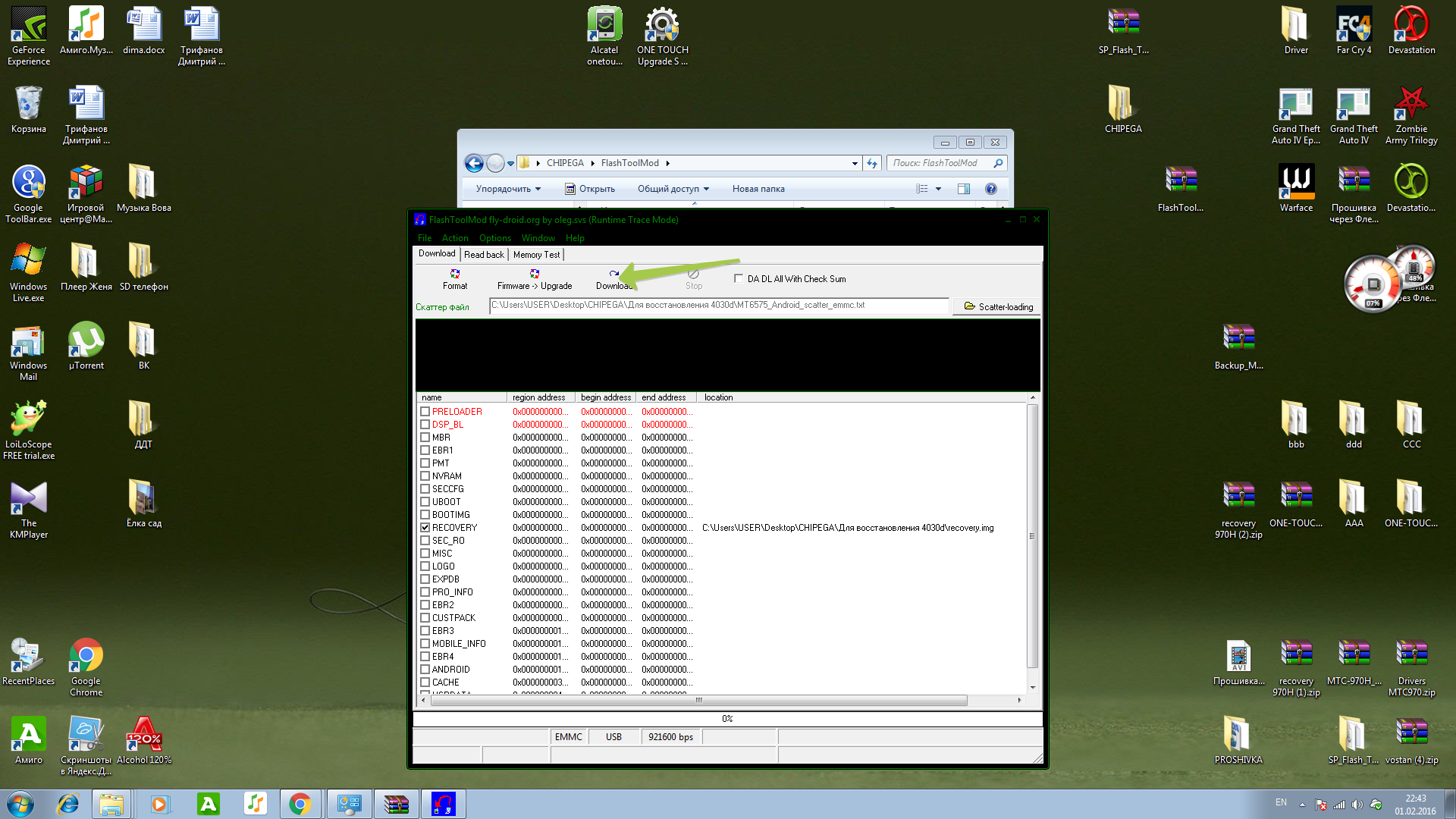Check the PRELOADER partition checkbox

(x=425, y=412)
